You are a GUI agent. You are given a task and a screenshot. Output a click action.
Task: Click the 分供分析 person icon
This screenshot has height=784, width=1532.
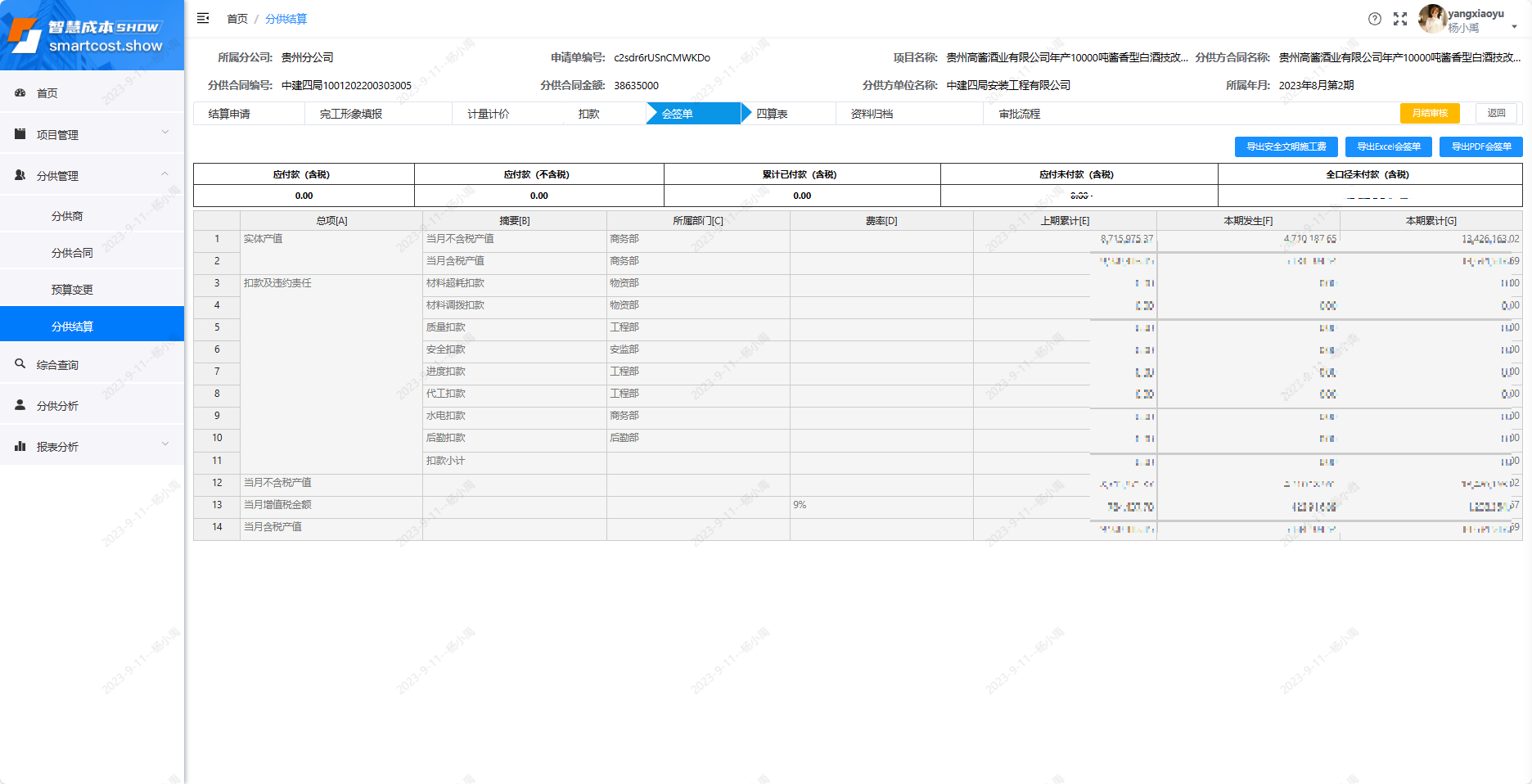(20, 405)
